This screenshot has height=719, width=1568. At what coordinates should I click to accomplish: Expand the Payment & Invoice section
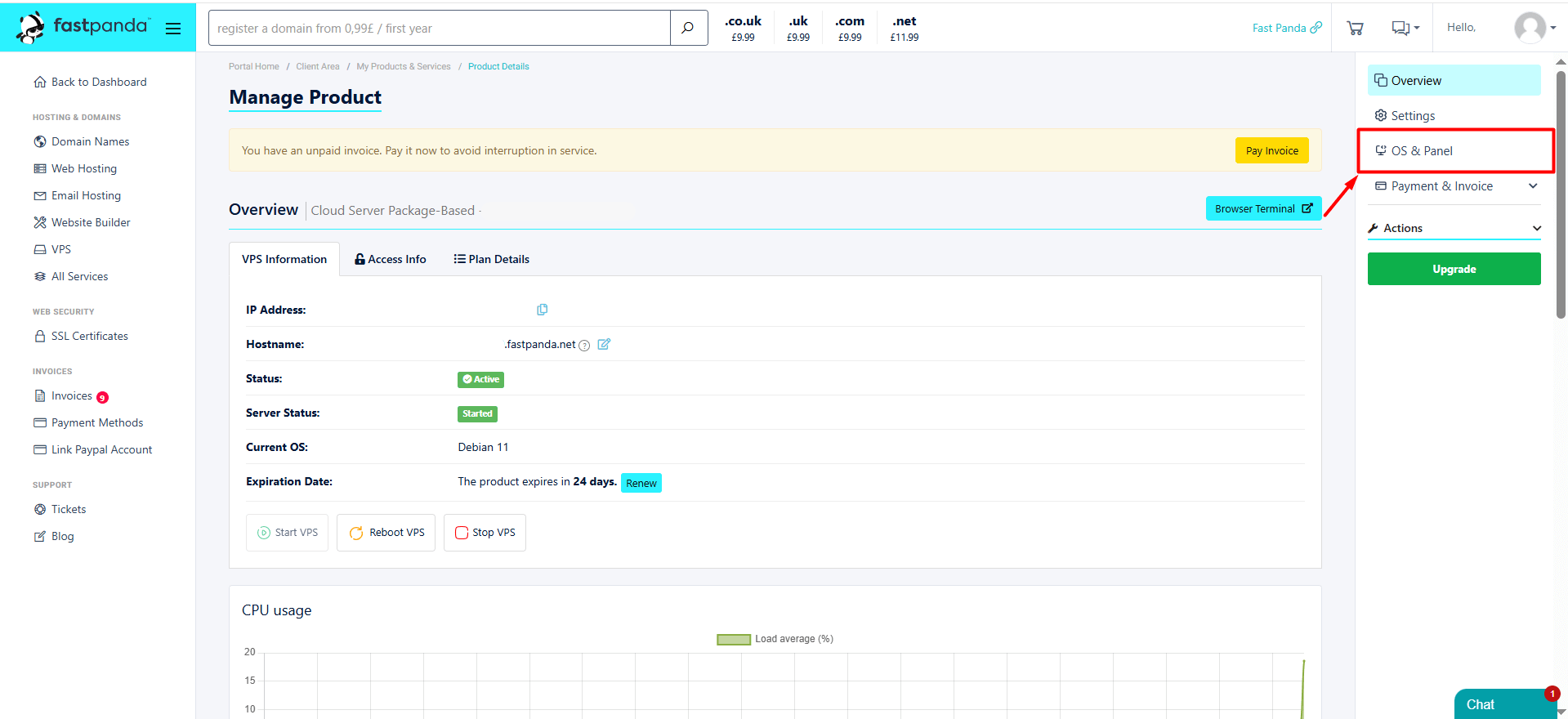1454,186
